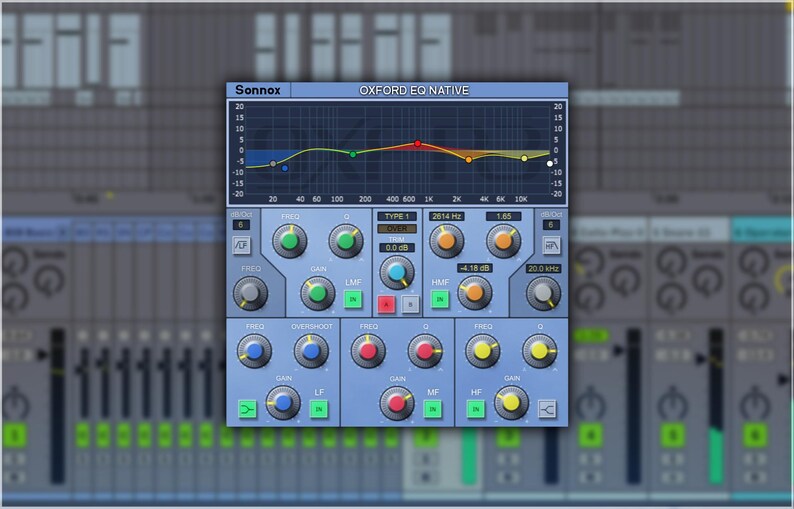
Task: Toggle the HMF band IN button
Action: coord(440,299)
